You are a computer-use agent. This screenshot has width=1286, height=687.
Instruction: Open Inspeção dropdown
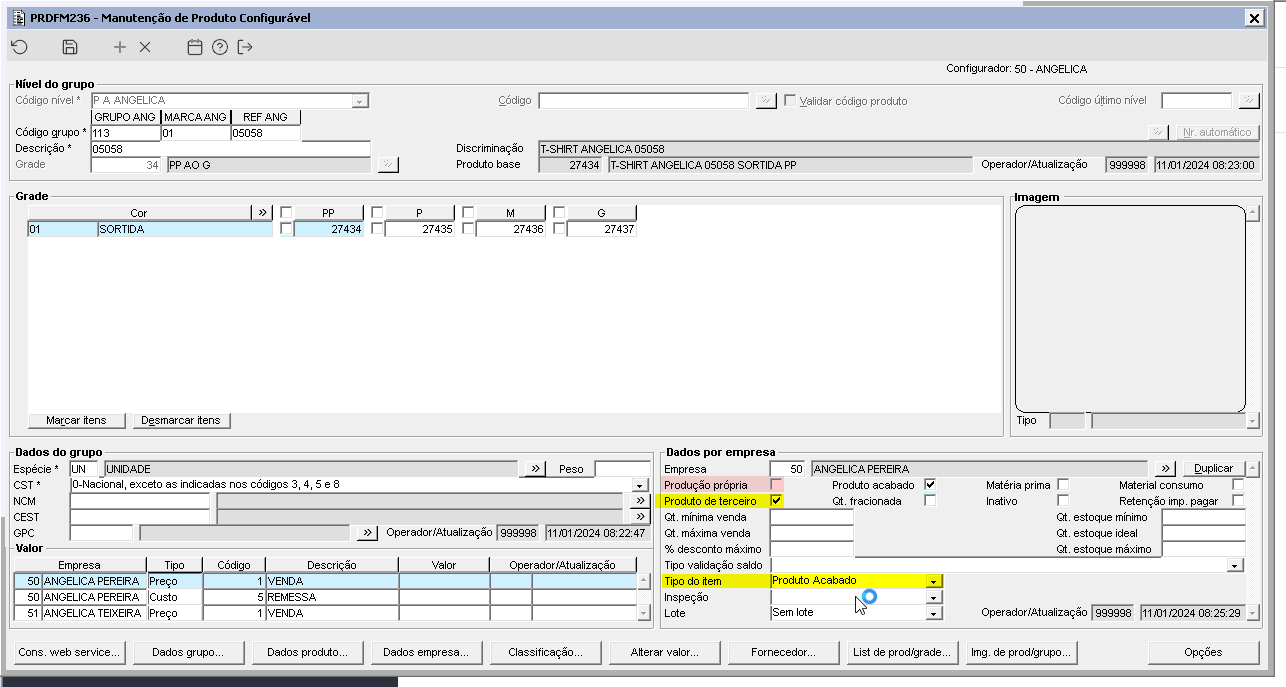(934, 597)
